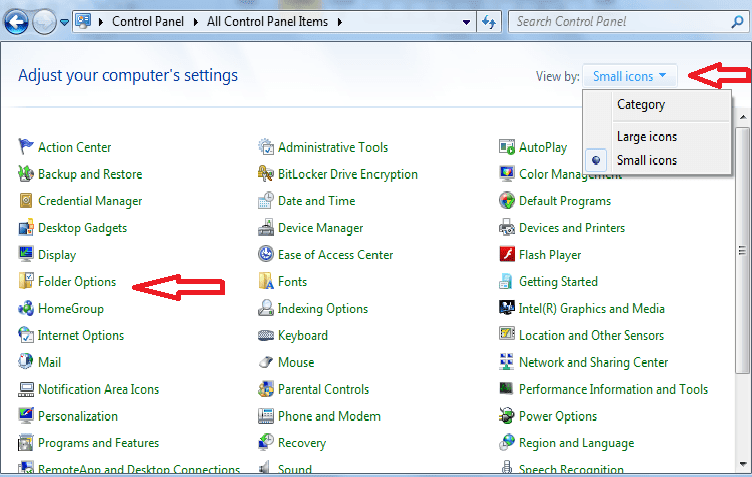752x477 pixels.
Task: Open the Fonts folder icon
Action: (266, 281)
